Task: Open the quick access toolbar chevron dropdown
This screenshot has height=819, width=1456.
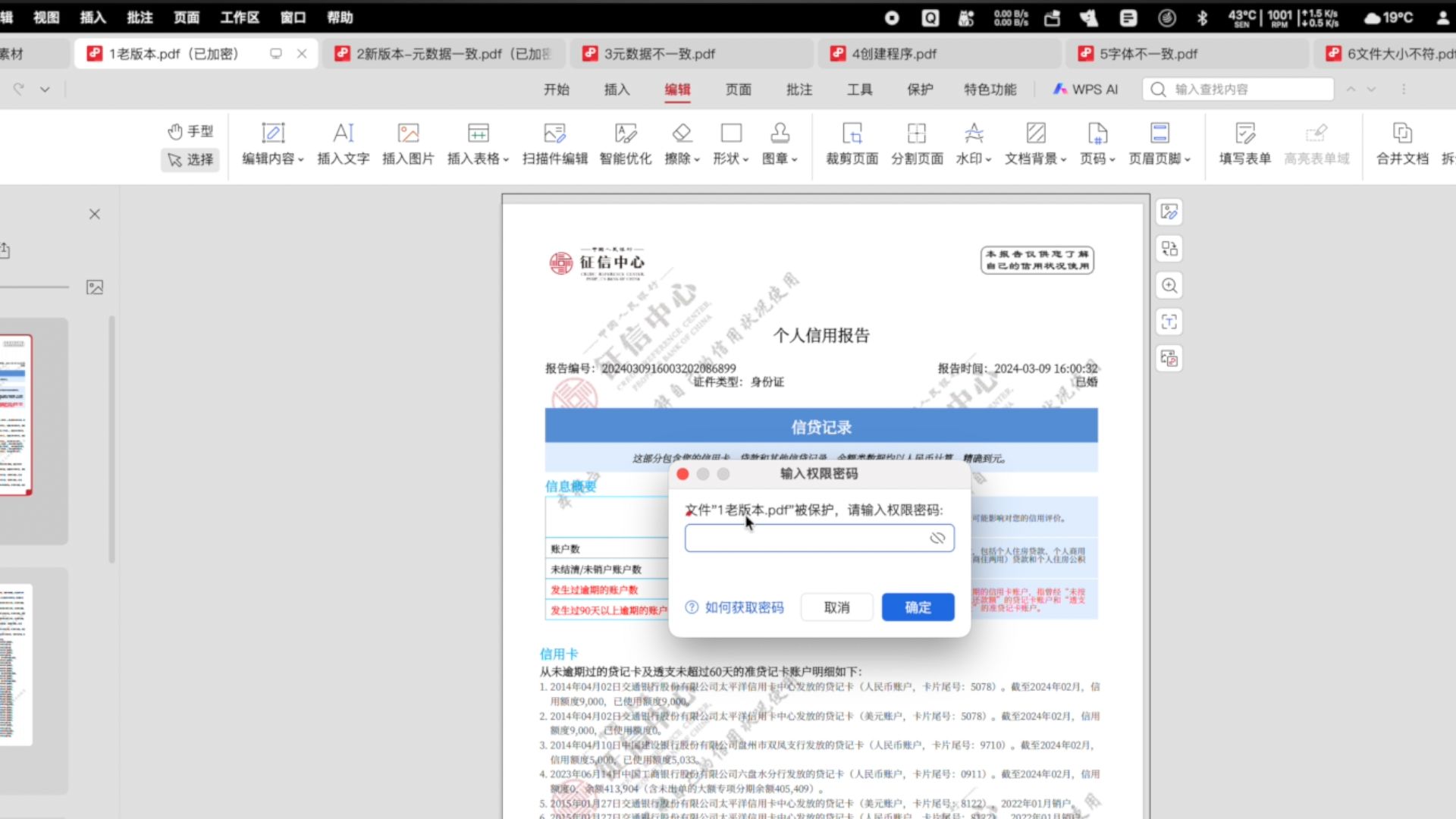Action: pyautogui.click(x=45, y=89)
